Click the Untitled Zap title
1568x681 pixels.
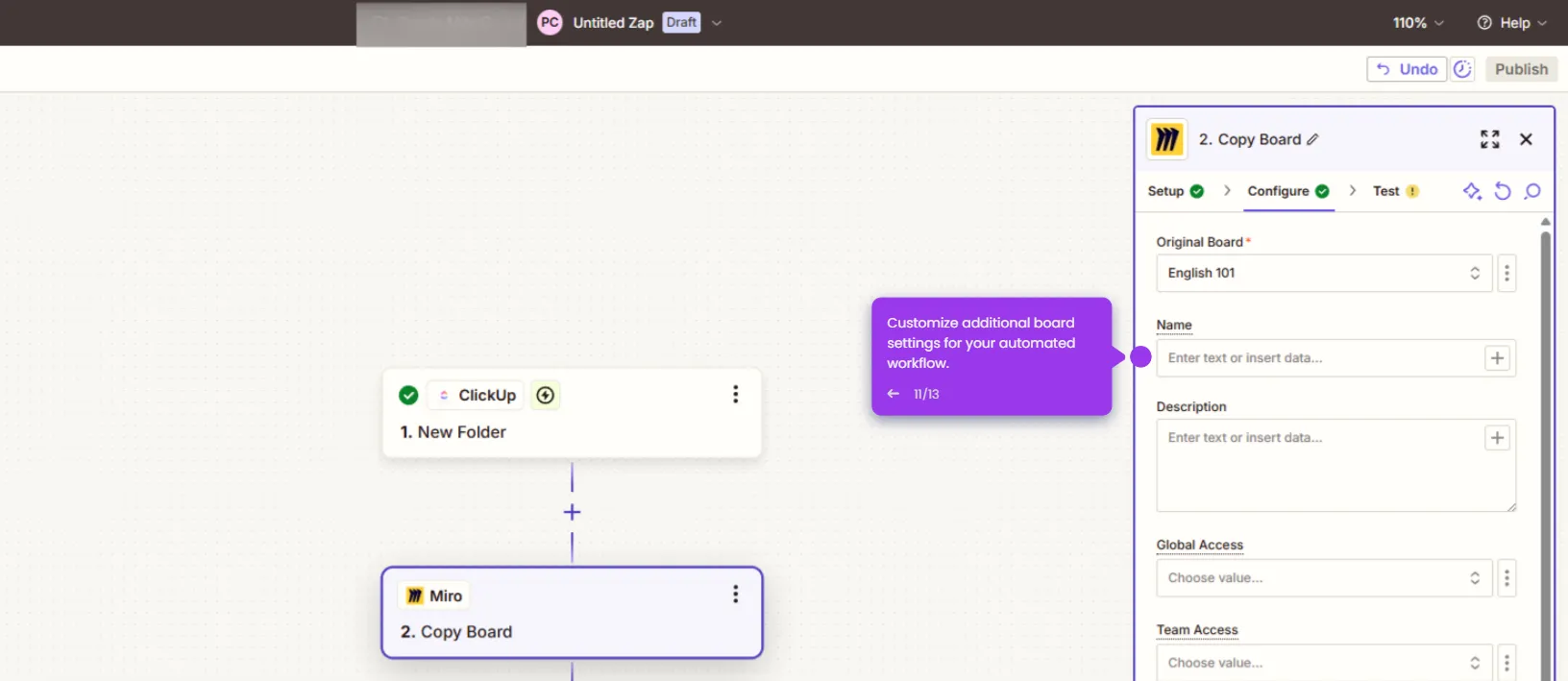[x=613, y=23]
